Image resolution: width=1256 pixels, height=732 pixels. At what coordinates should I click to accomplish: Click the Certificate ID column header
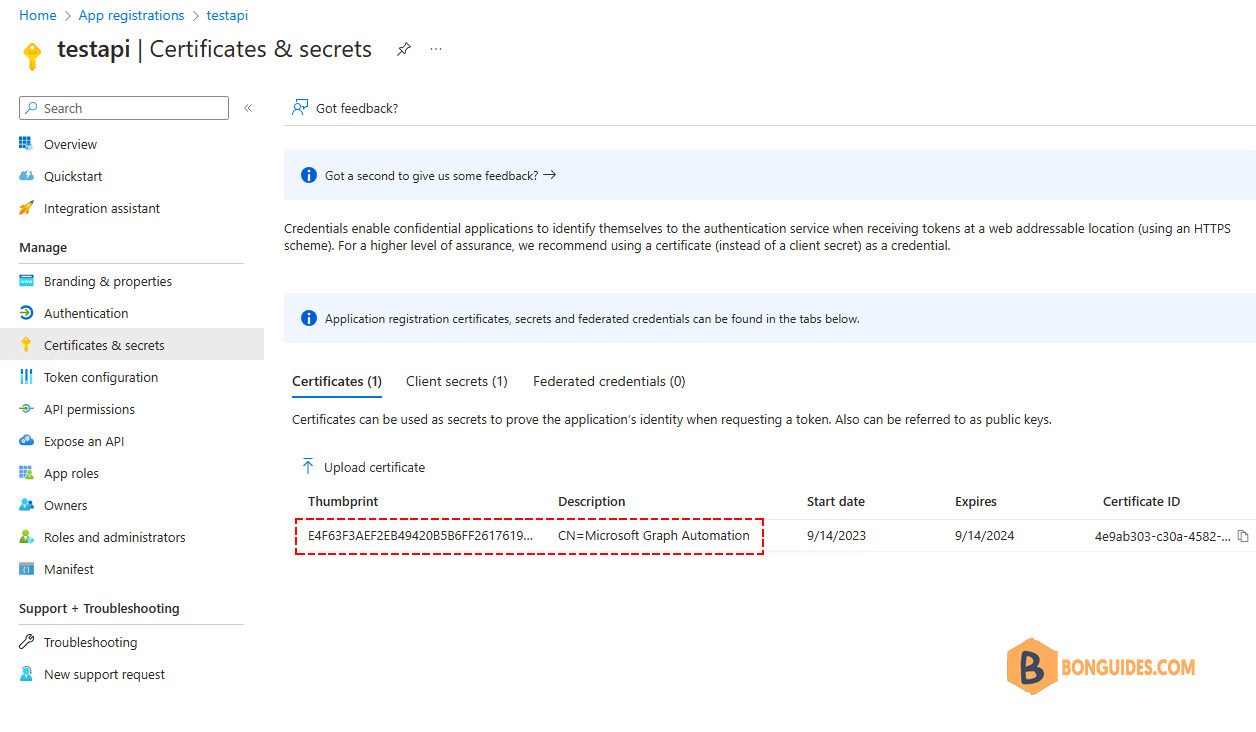(1142, 501)
